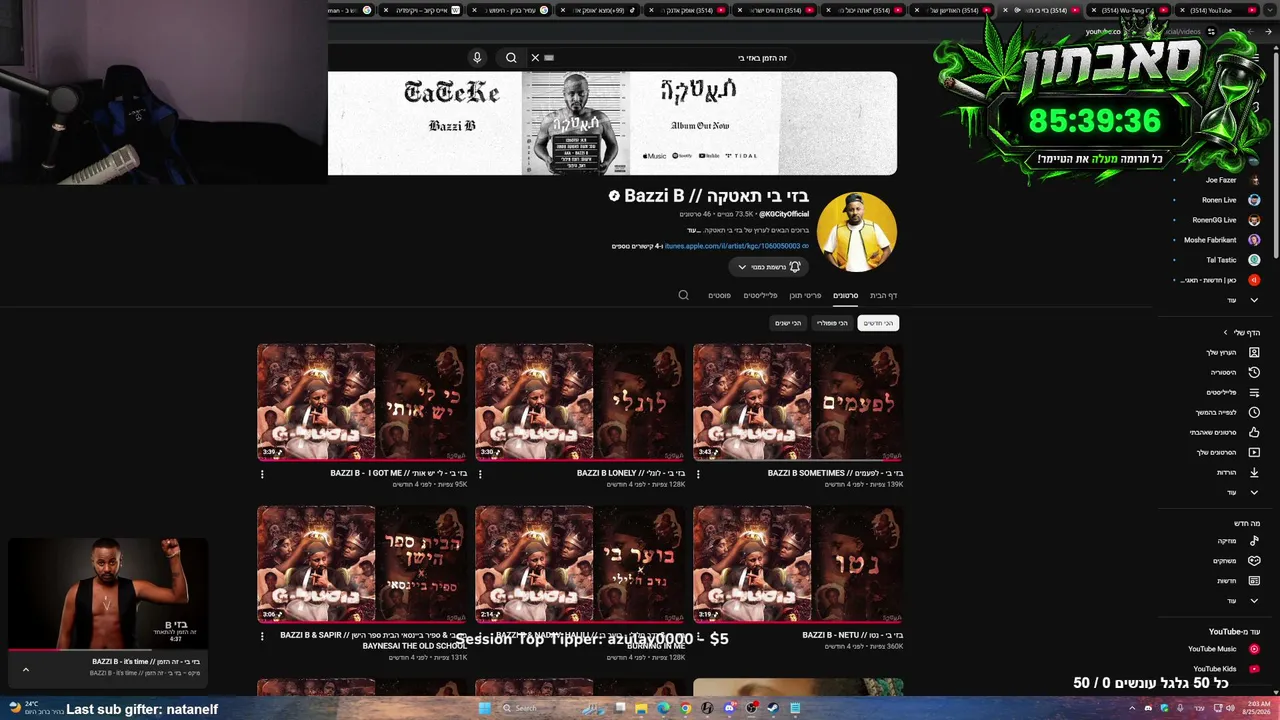Switch to the channel Home tab
This screenshot has width=1280, height=720.
point(884,295)
